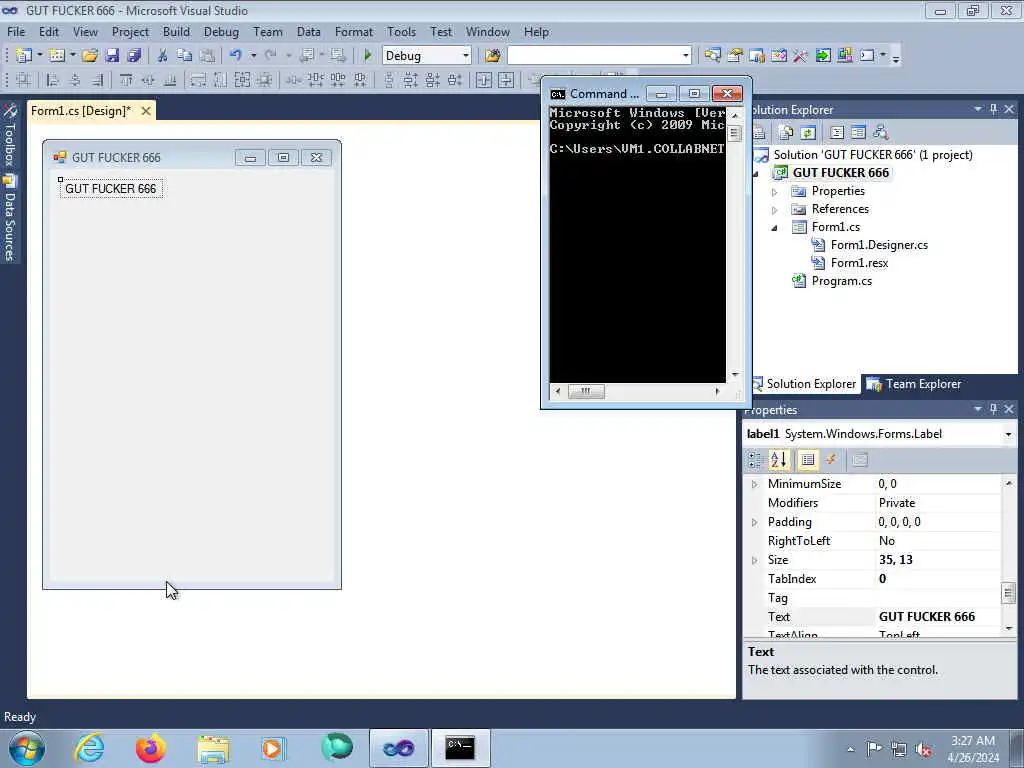Click the Save All toolbar icon
1024x768 pixels.
pos(134,56)
